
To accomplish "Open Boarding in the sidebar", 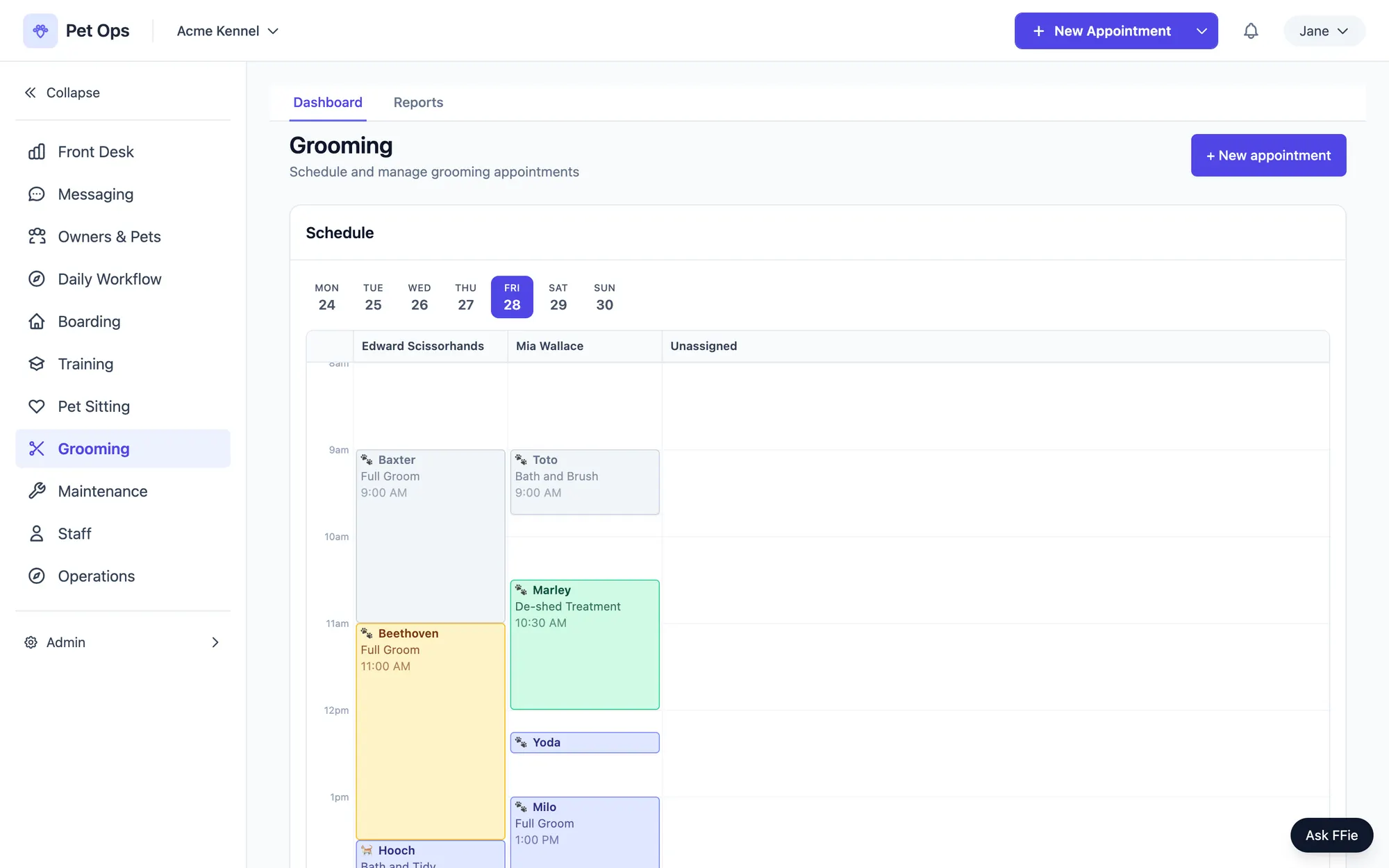I will (123, 321).
